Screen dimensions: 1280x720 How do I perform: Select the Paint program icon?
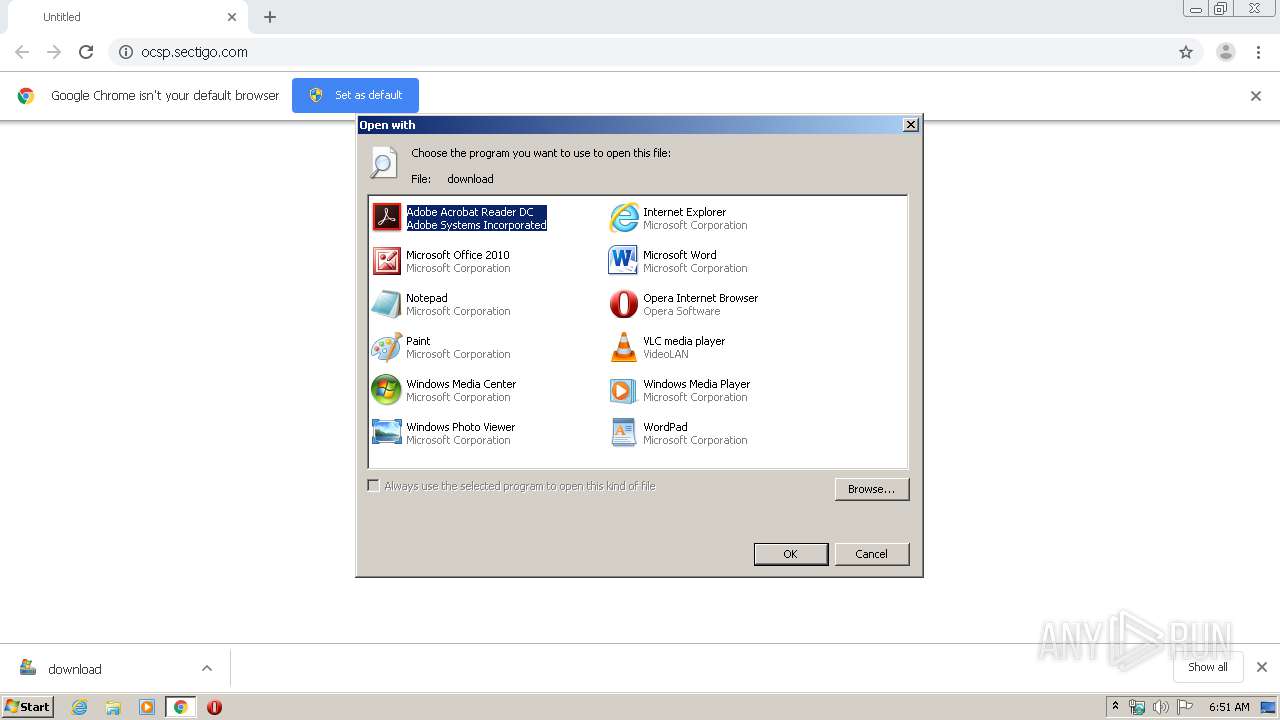(386, 347)
